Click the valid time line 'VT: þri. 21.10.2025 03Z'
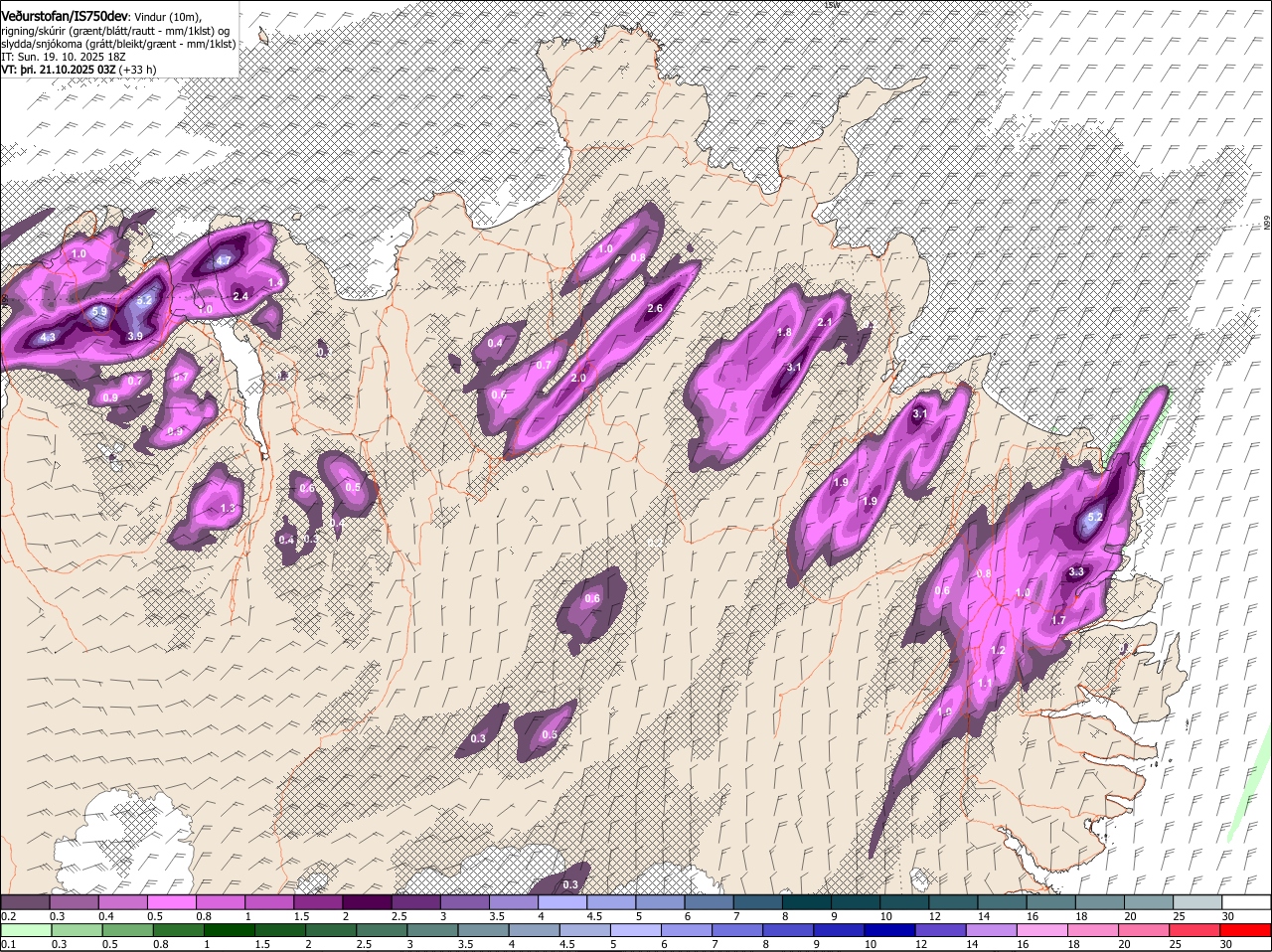Image resolution: width=1272 pixels, height=952 pixels. [58, 70]
